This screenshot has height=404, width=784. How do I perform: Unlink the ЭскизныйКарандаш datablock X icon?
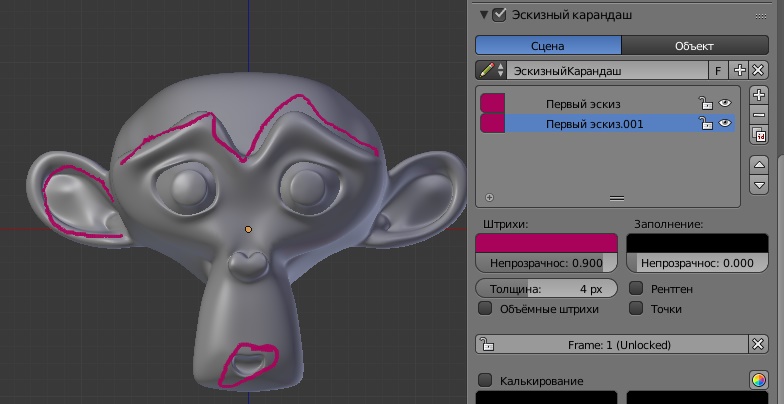[x=758, y=70]
